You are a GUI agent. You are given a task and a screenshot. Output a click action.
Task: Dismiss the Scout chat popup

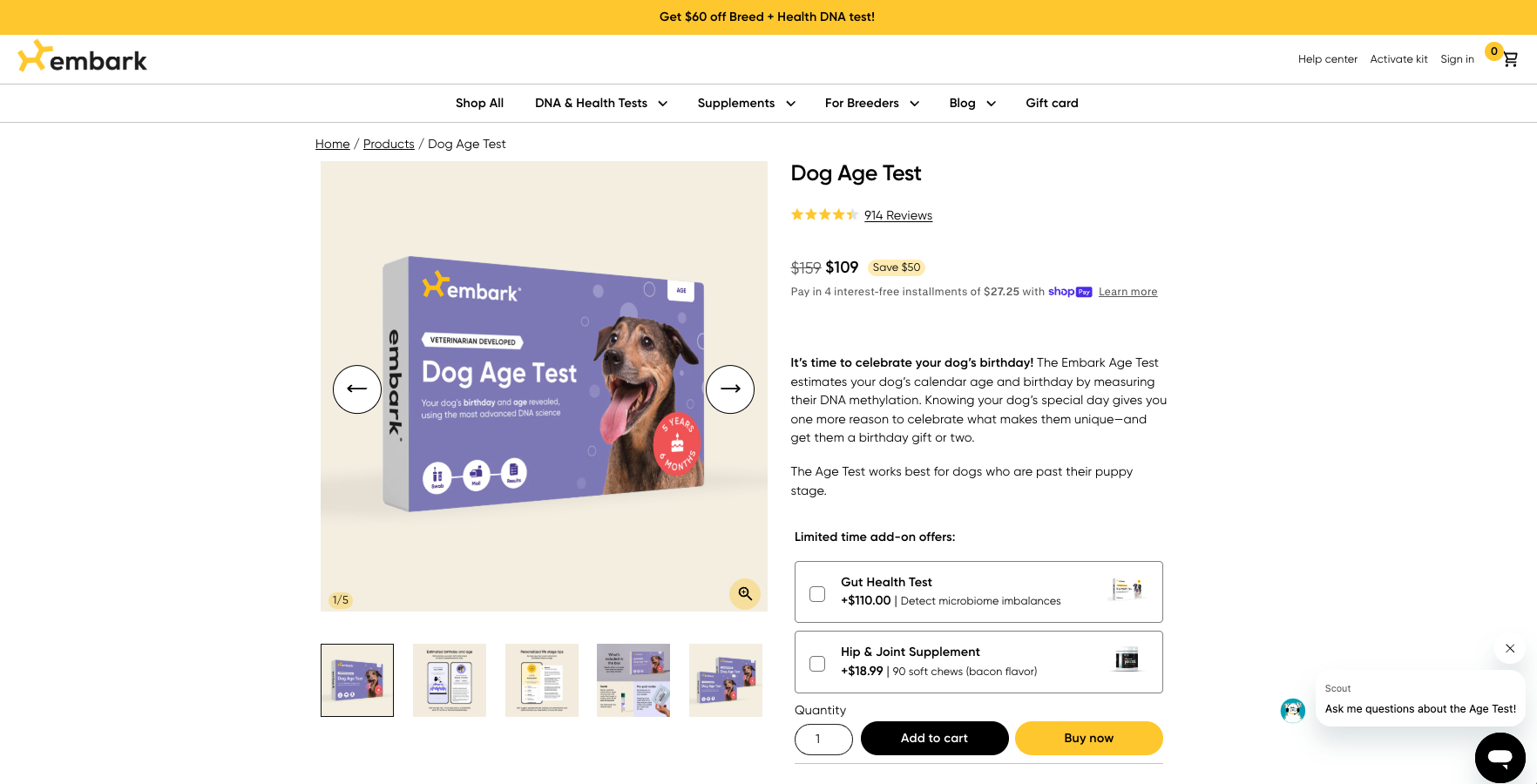coord(1510,648)
